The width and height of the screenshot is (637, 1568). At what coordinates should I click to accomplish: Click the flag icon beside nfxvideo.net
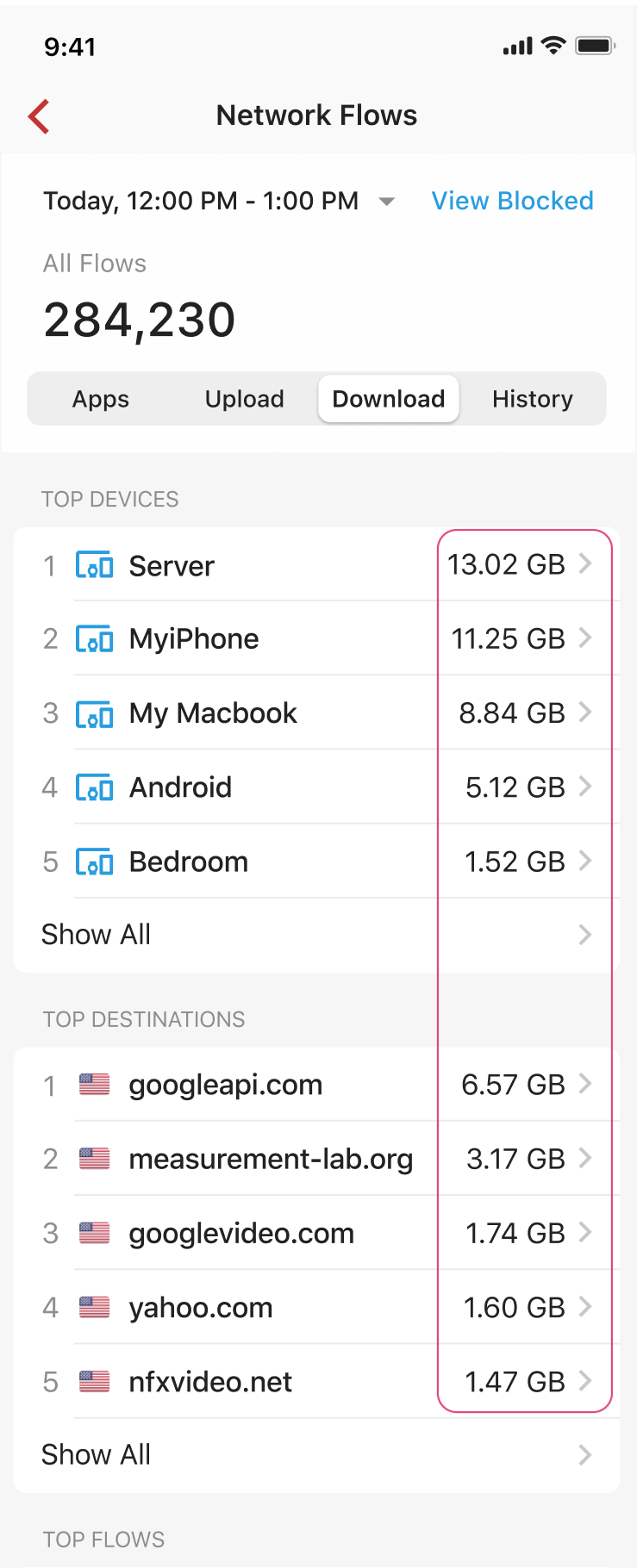(94, 1381)
